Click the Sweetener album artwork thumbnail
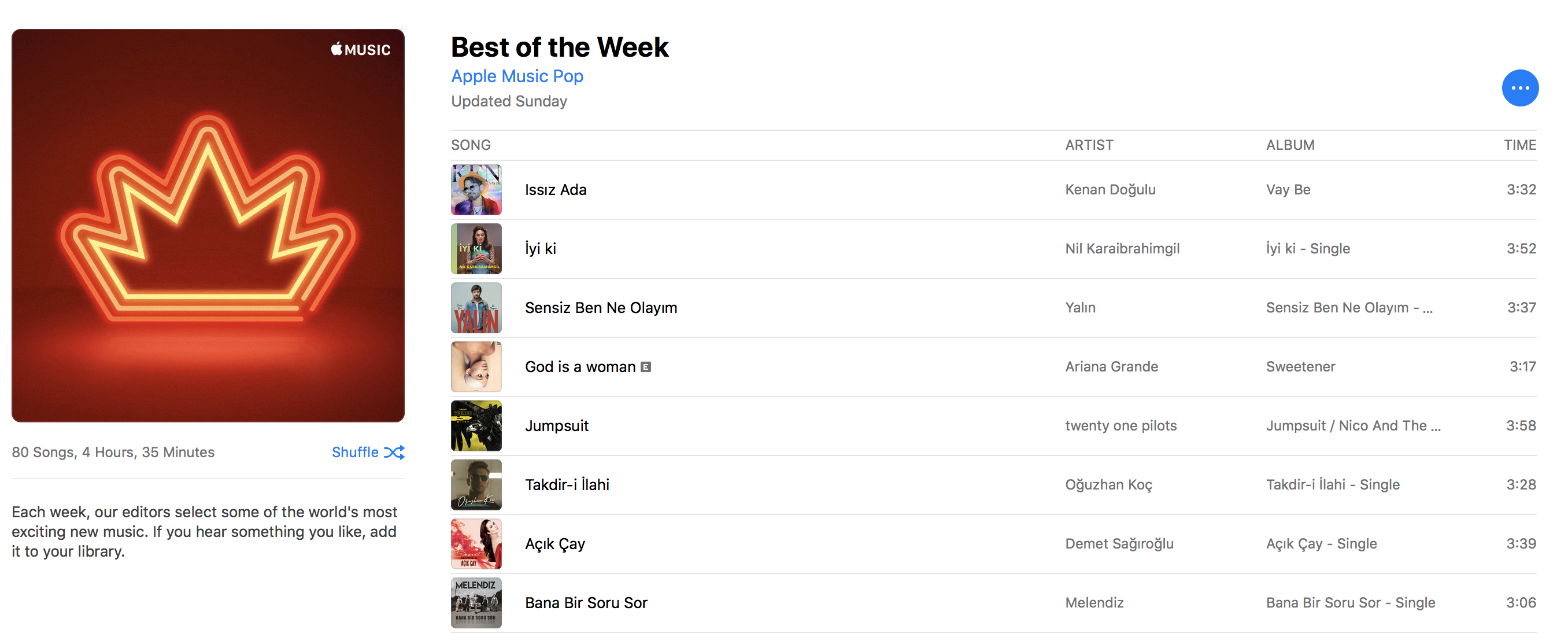 476,367
